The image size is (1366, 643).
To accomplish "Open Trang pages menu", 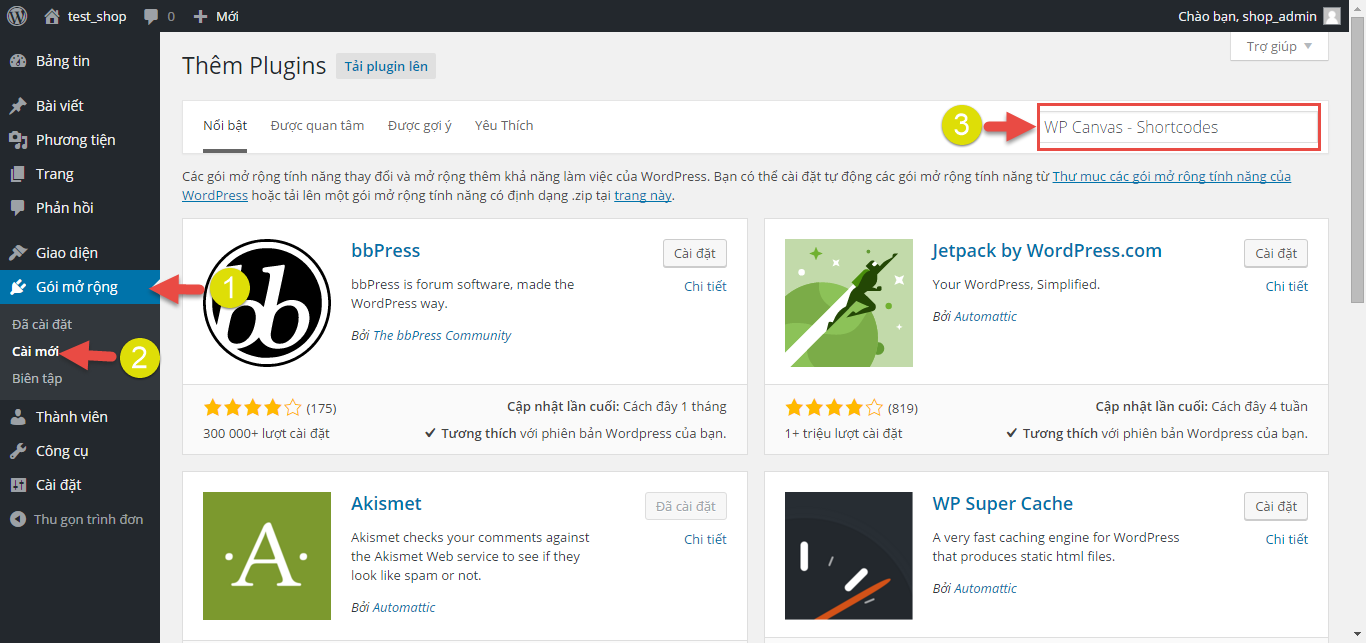I will (80, 173).
